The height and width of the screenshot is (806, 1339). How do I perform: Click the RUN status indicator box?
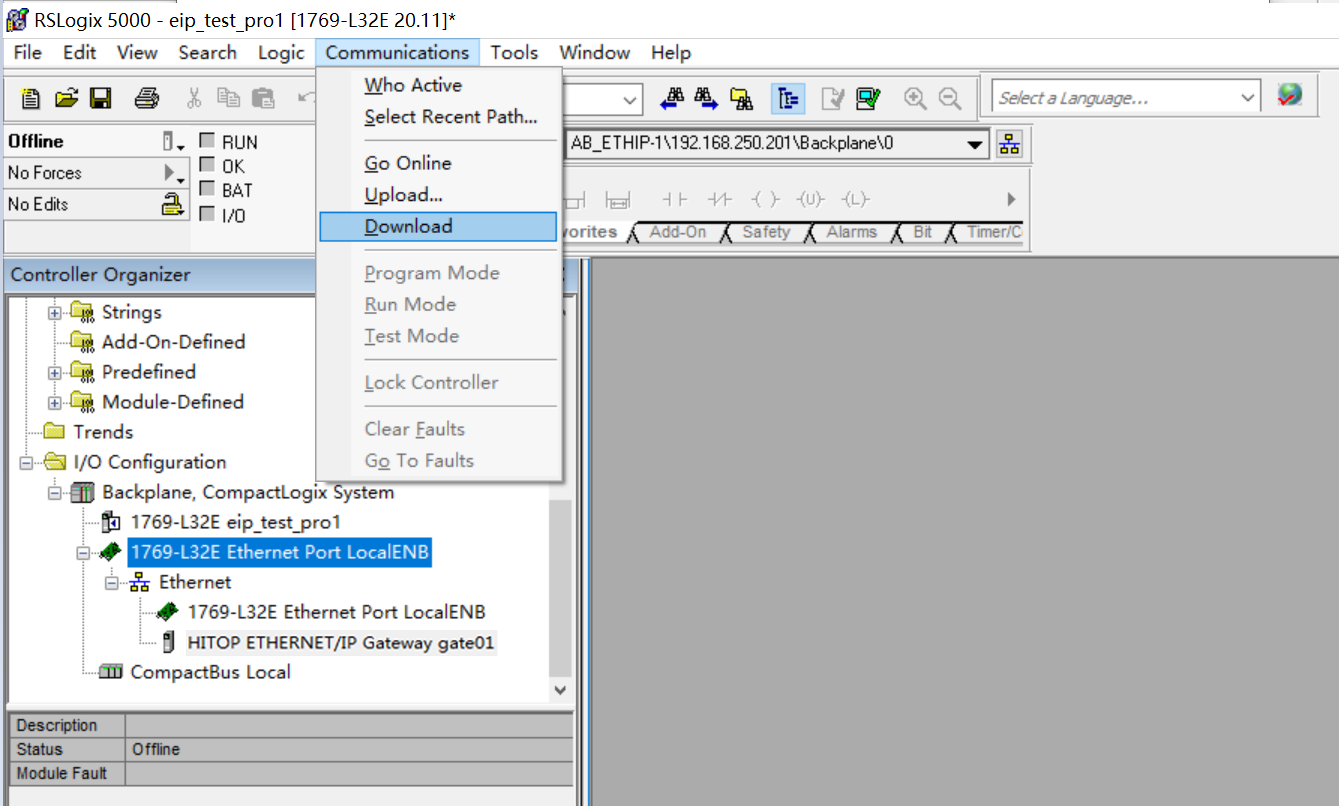click(208, 141)
